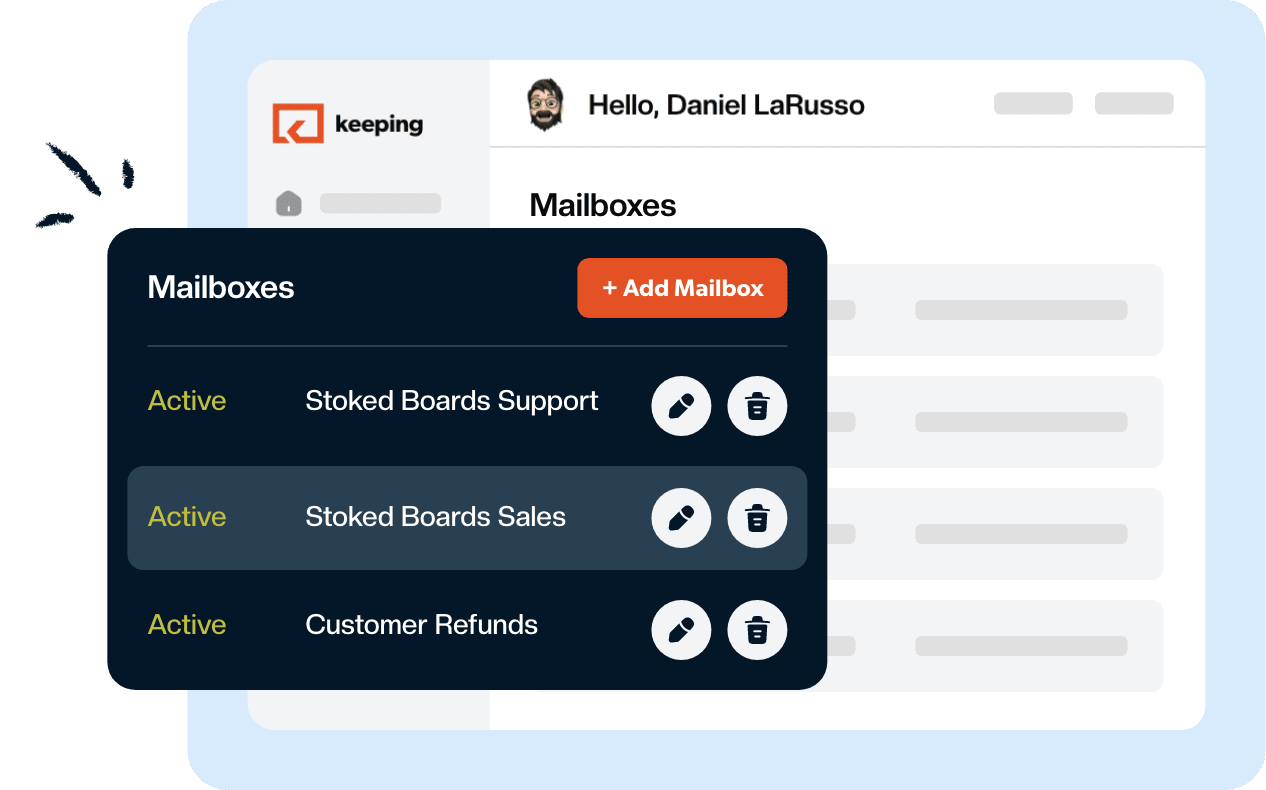The height and width of the screenshot is (790, 1266).
Task: Click the Keeping logo icon
Action: [298, 124]
